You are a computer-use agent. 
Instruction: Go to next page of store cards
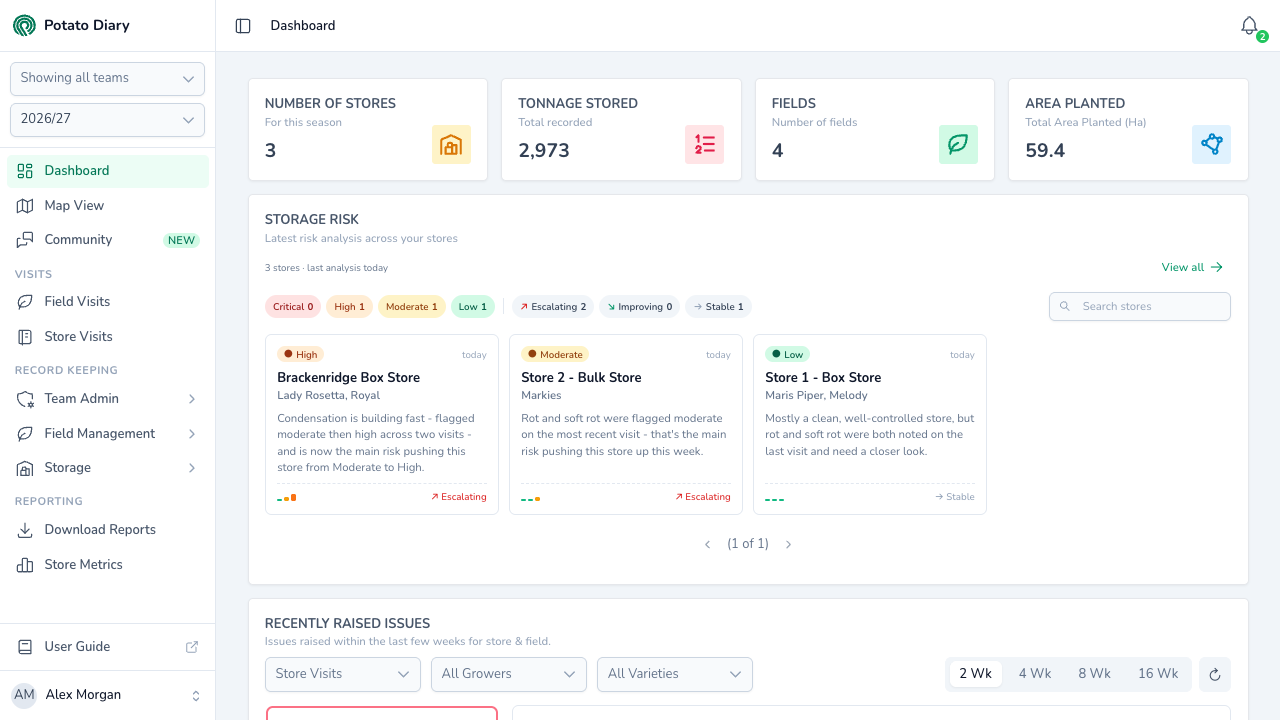788,544
